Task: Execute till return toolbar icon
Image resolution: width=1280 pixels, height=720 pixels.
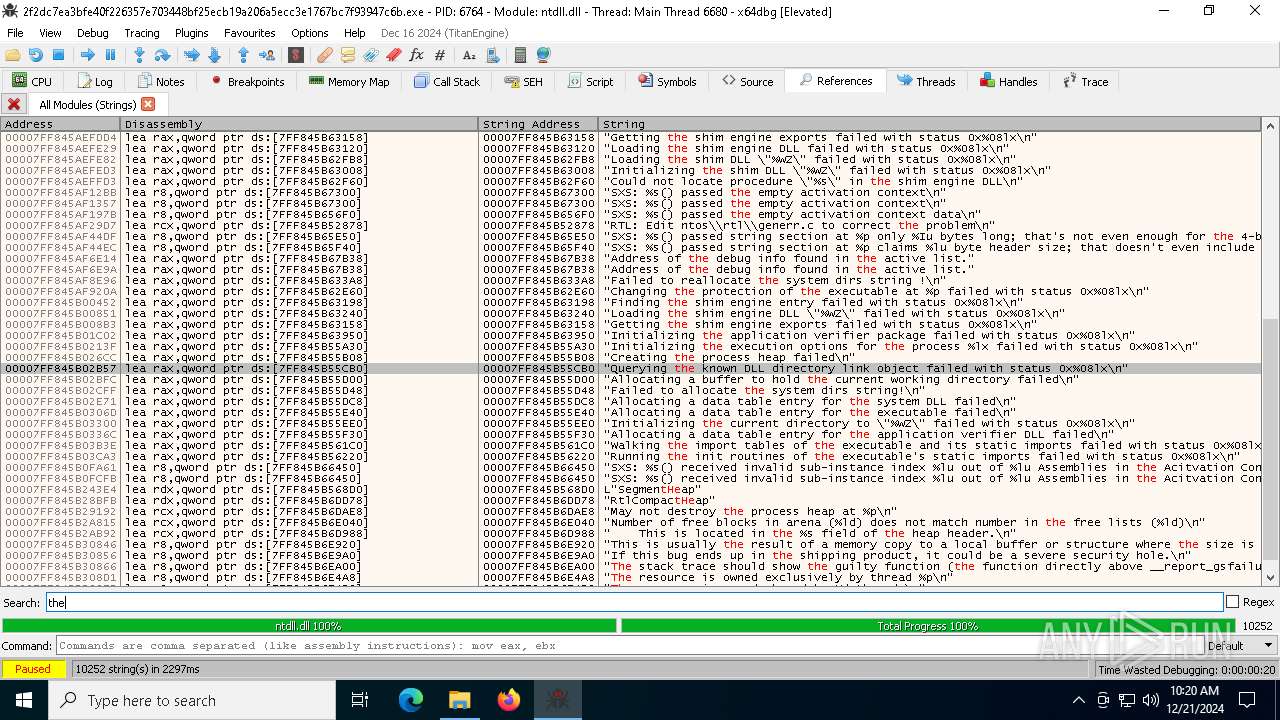Action: (x=243, y=55)
